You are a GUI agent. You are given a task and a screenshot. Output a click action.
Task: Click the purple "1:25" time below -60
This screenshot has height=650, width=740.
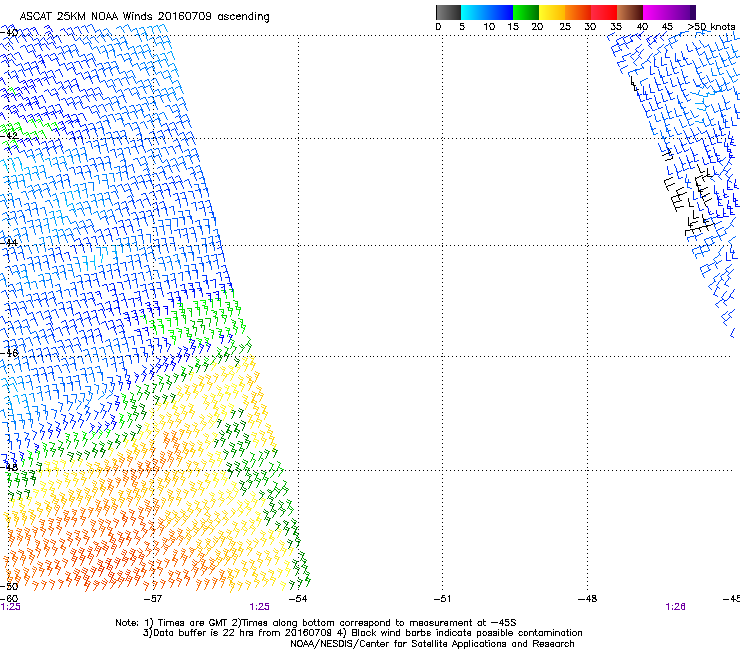pyautogui.click(x=10, y=607)
